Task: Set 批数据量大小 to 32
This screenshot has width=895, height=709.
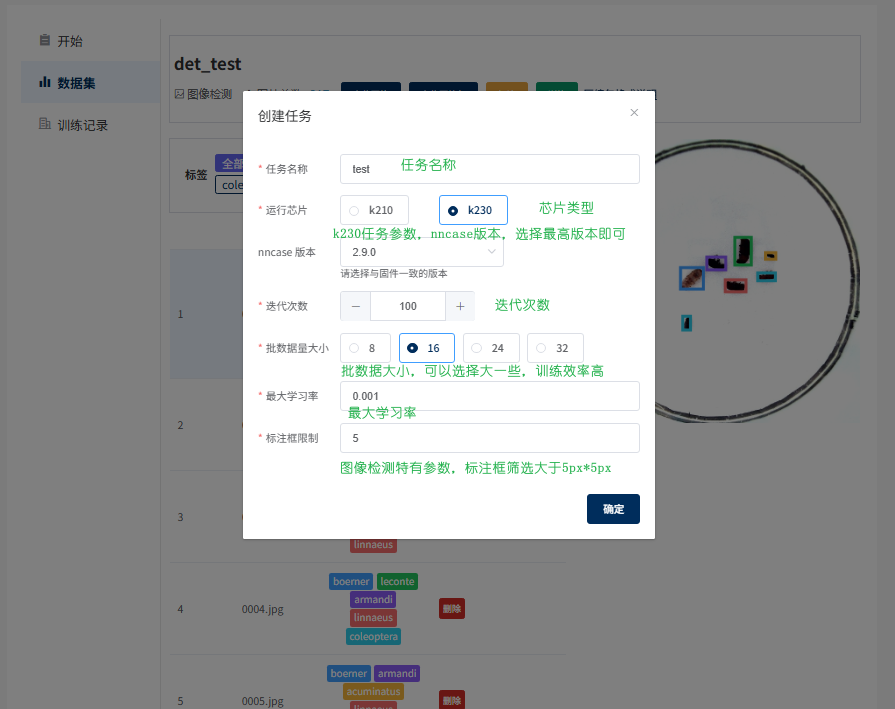Action: coord(540,348)
